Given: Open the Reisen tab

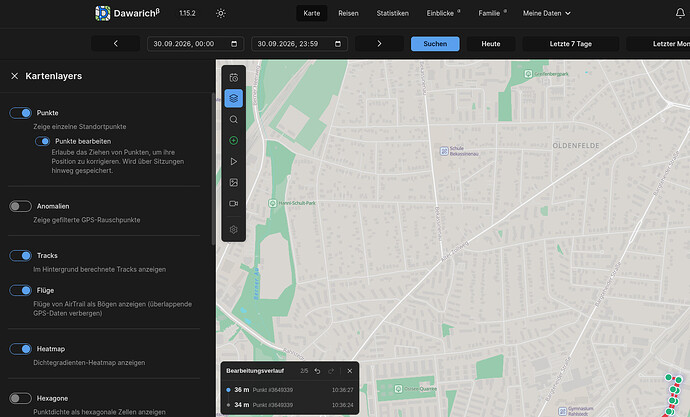Looking at the screenshot, I should point(348,13).
